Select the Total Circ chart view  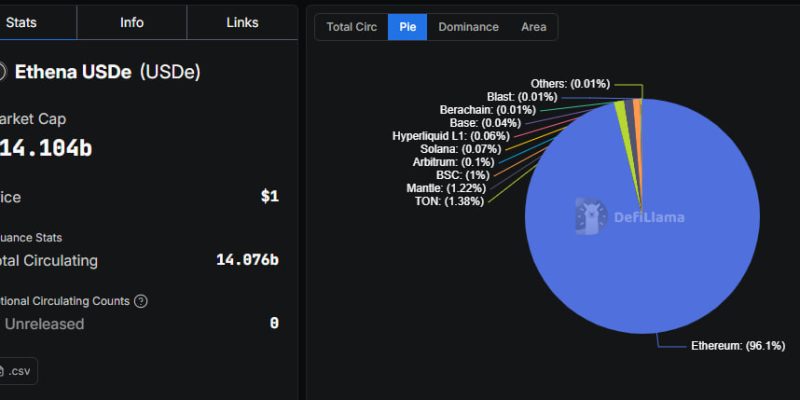(352, 27)
